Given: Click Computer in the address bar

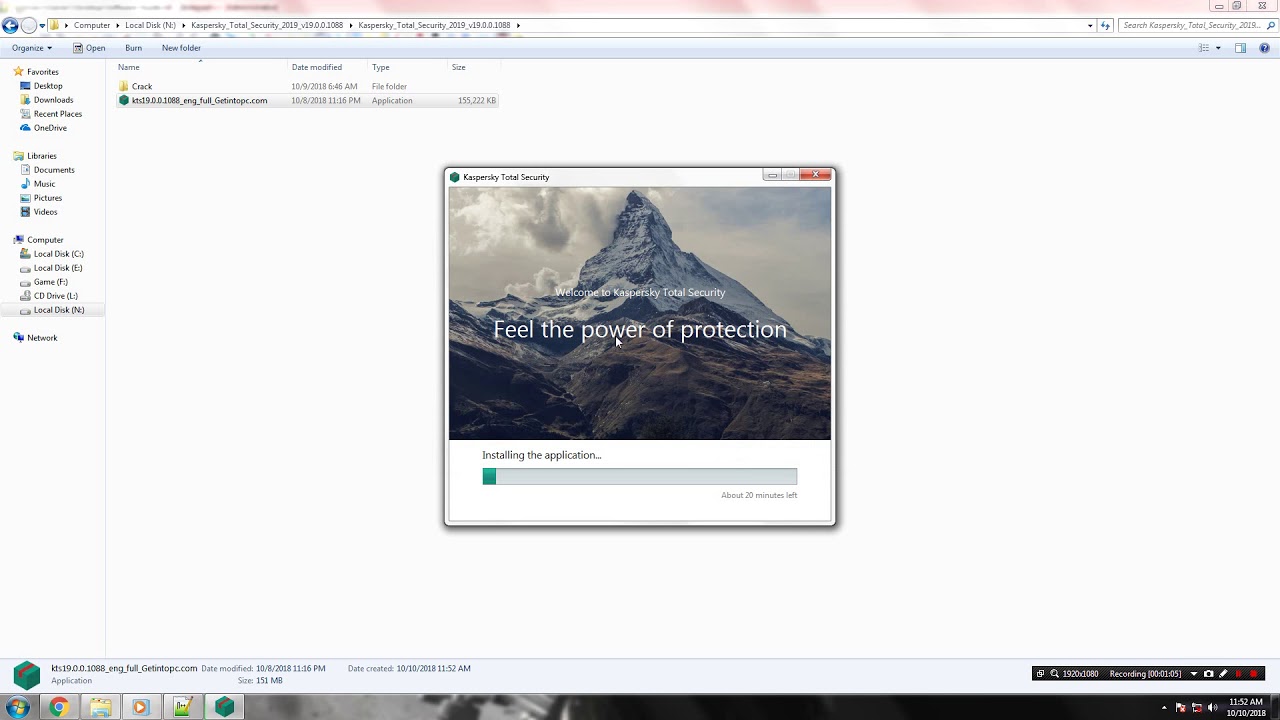Looking at the screenshot, I should pyautogui.click(x=92, y=25).
